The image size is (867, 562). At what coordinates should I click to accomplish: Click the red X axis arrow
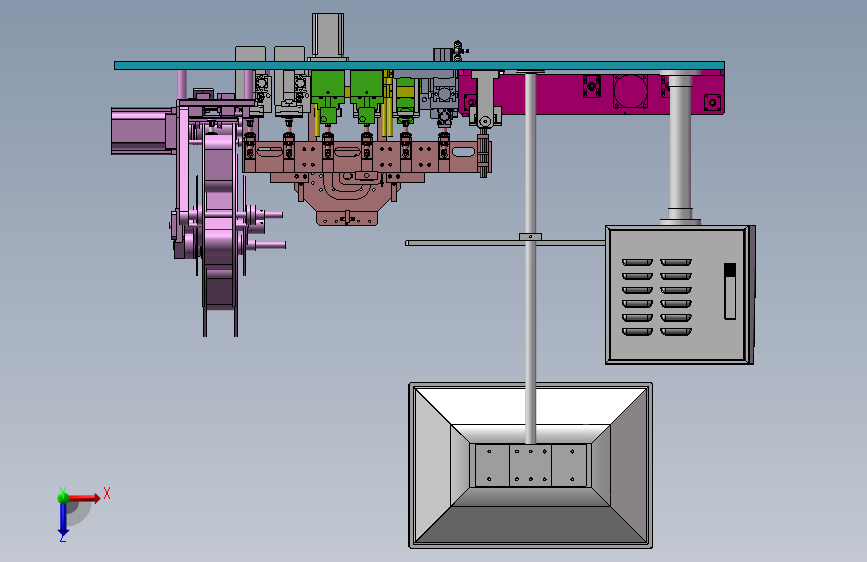[84, 498]
